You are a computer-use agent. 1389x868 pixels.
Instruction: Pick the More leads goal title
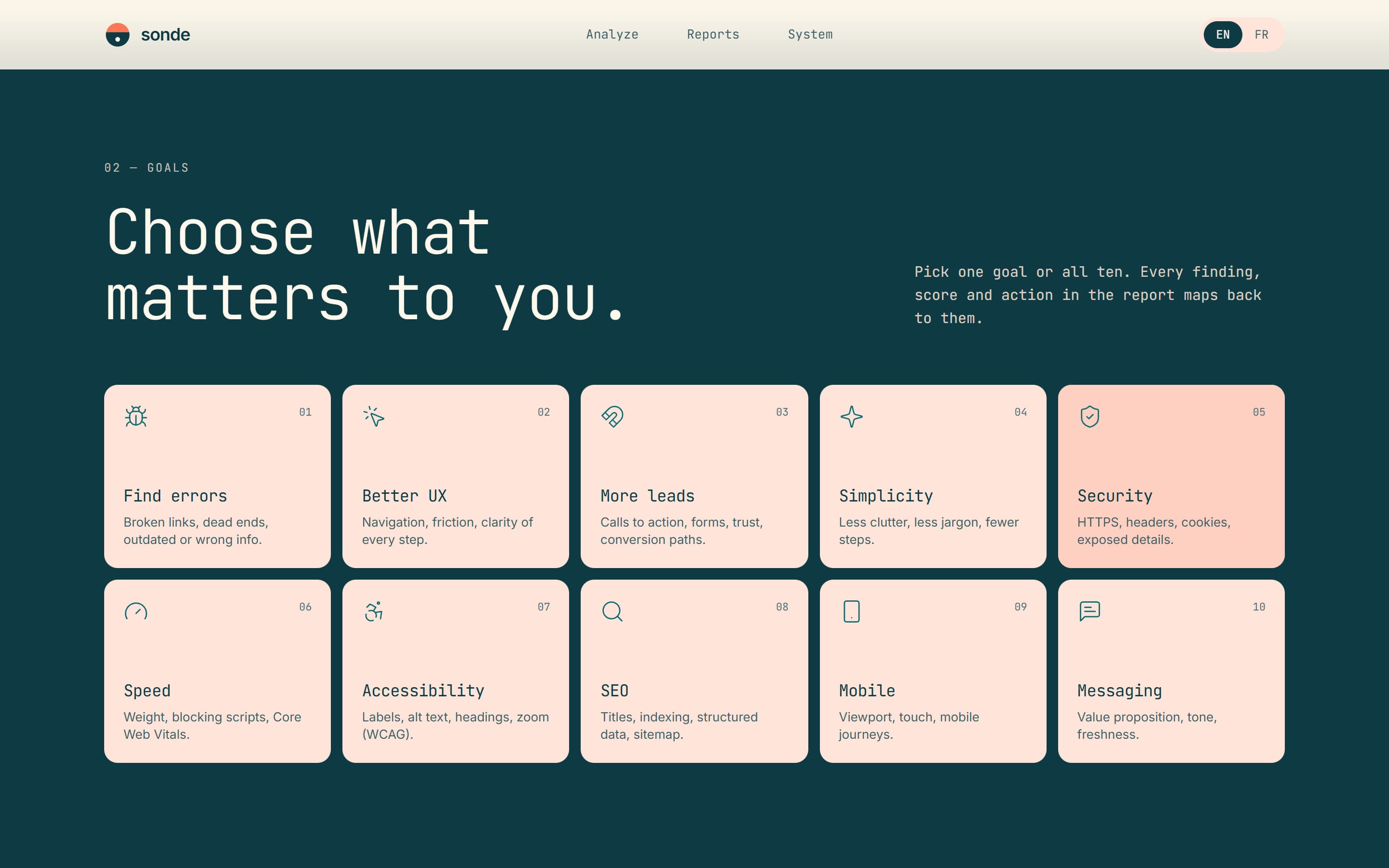click(647, 495)
